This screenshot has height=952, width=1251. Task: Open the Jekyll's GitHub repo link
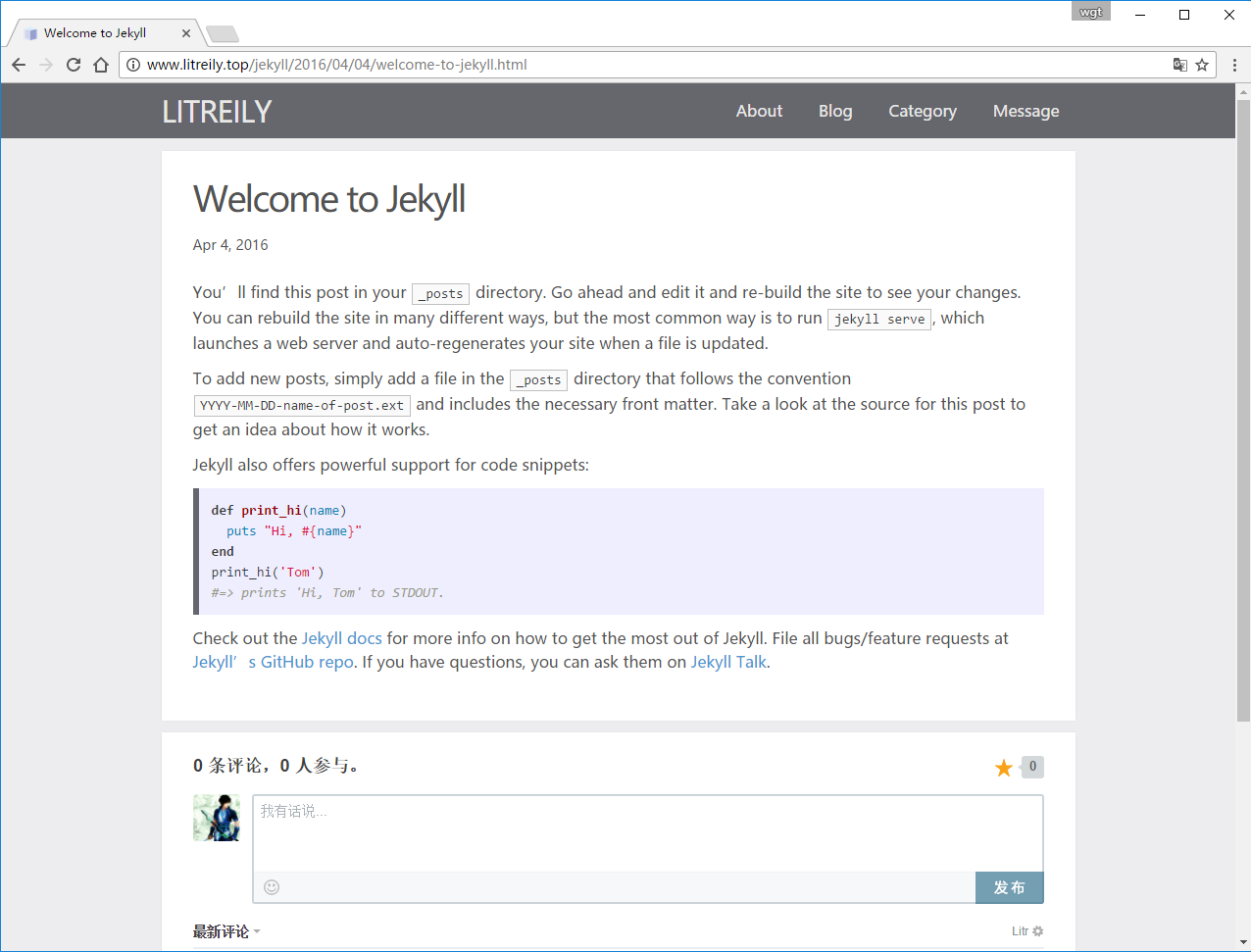pyautogui.click(x=274, y=662)
